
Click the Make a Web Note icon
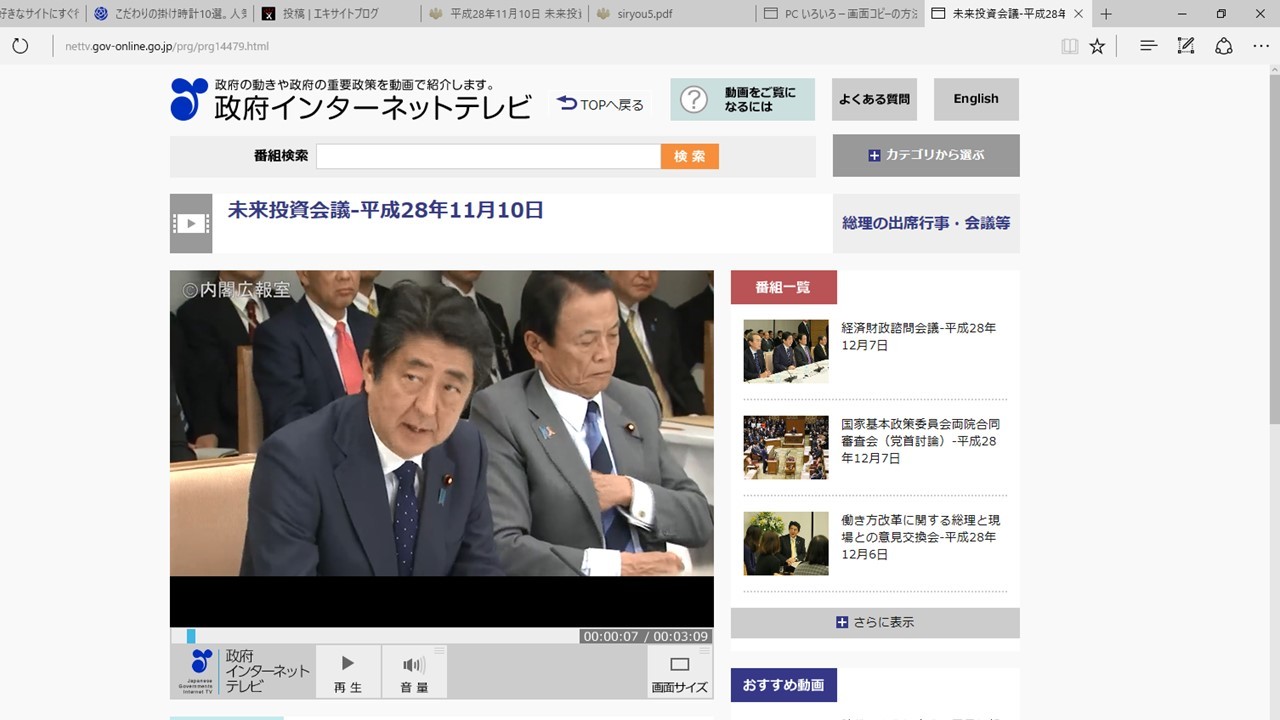pyautogui.click(x=1186, y=46)
